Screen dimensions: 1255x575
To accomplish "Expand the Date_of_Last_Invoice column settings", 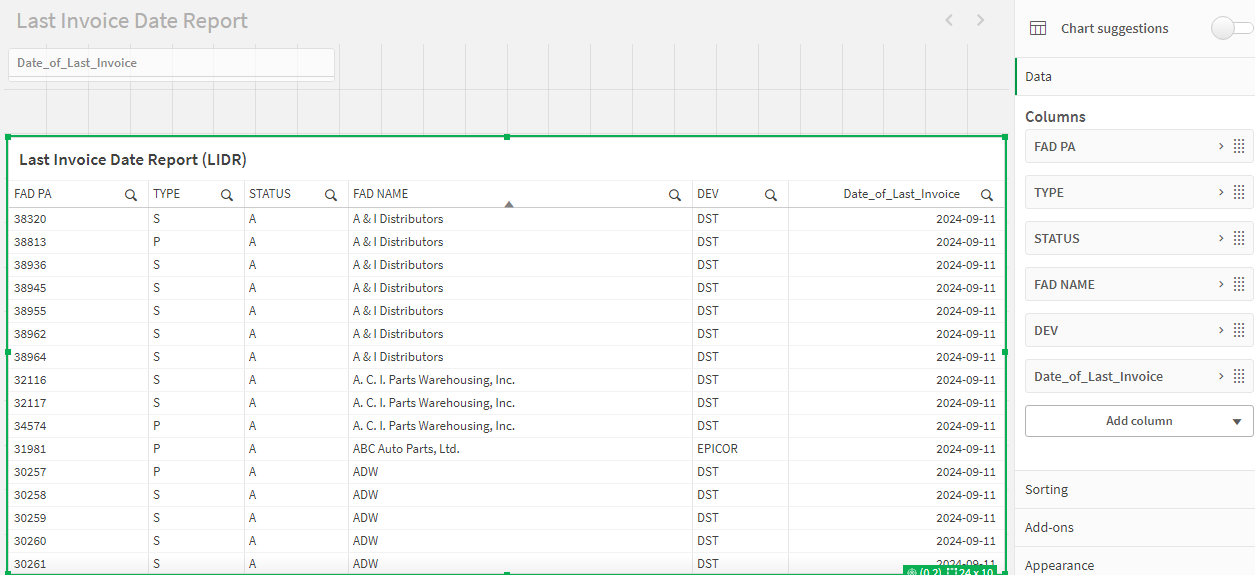I will coord(1221,376).
